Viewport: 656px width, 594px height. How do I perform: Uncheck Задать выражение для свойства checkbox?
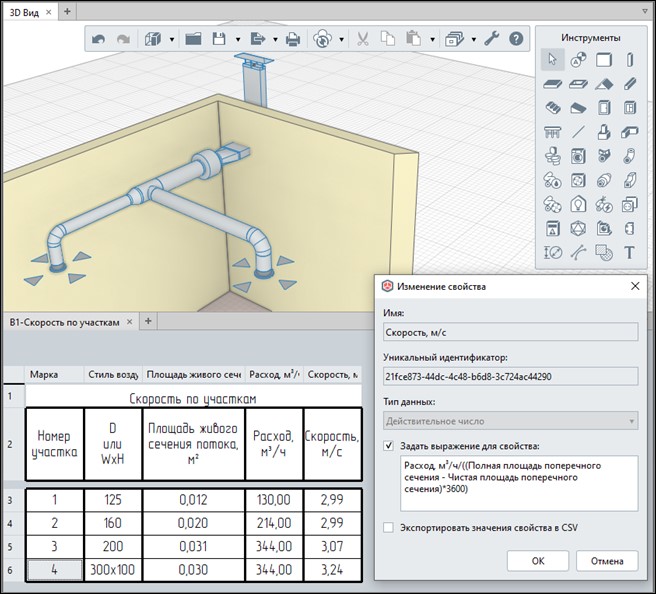[389, 446]
